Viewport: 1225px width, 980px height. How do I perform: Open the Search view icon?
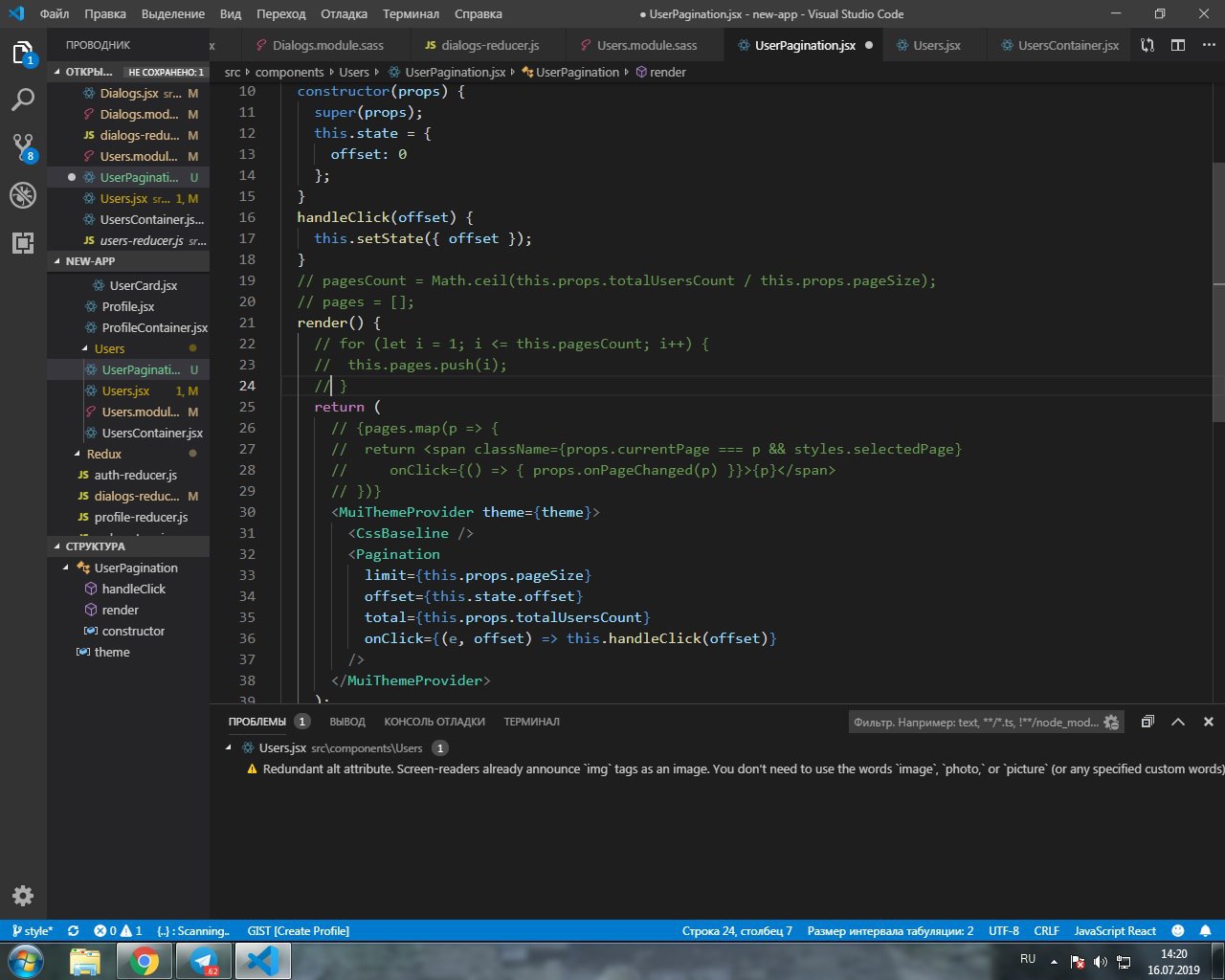tap(23, 100)
